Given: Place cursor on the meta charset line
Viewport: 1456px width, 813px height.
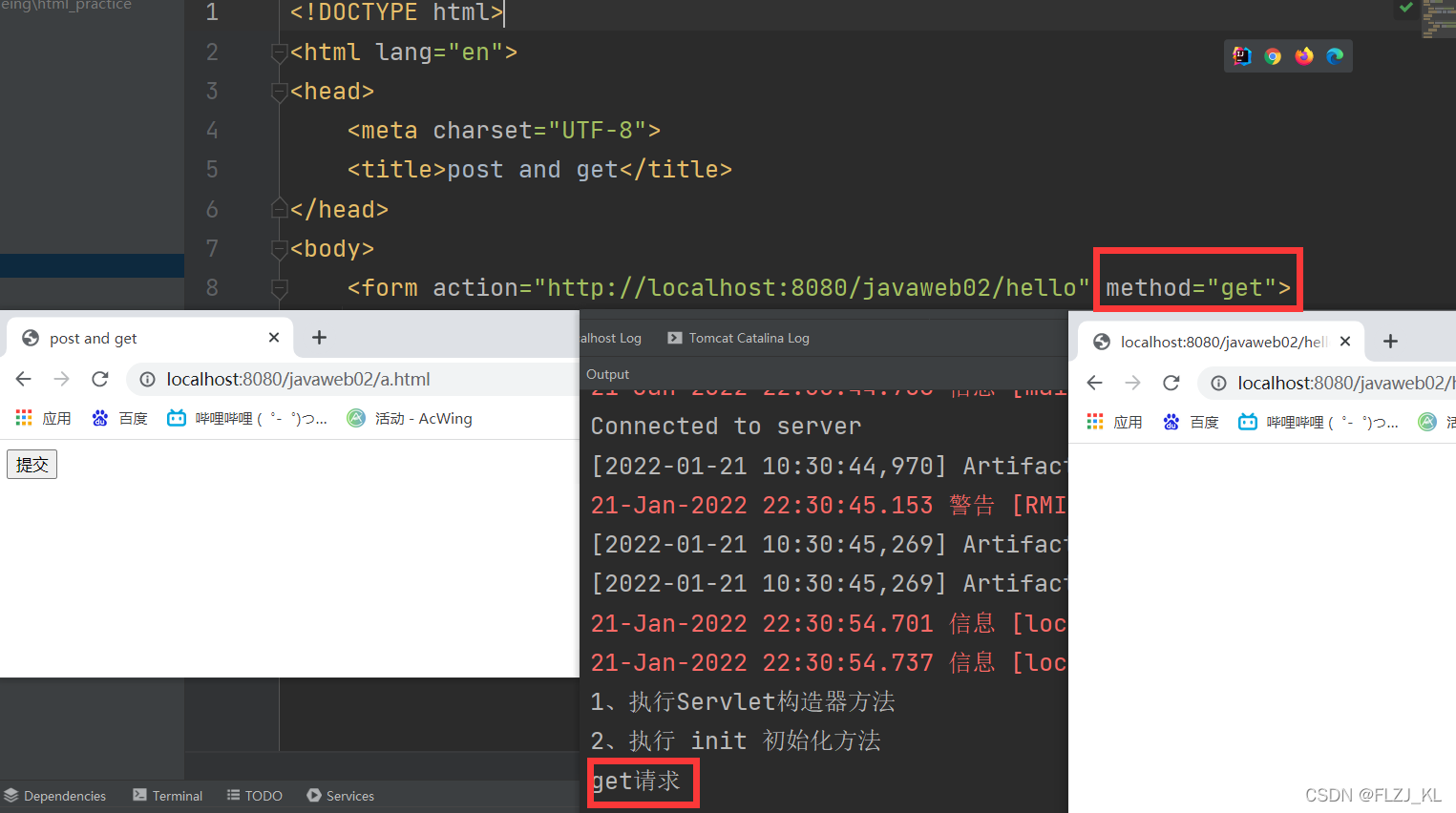Looking at the screenshot, I should click(504, 131).
